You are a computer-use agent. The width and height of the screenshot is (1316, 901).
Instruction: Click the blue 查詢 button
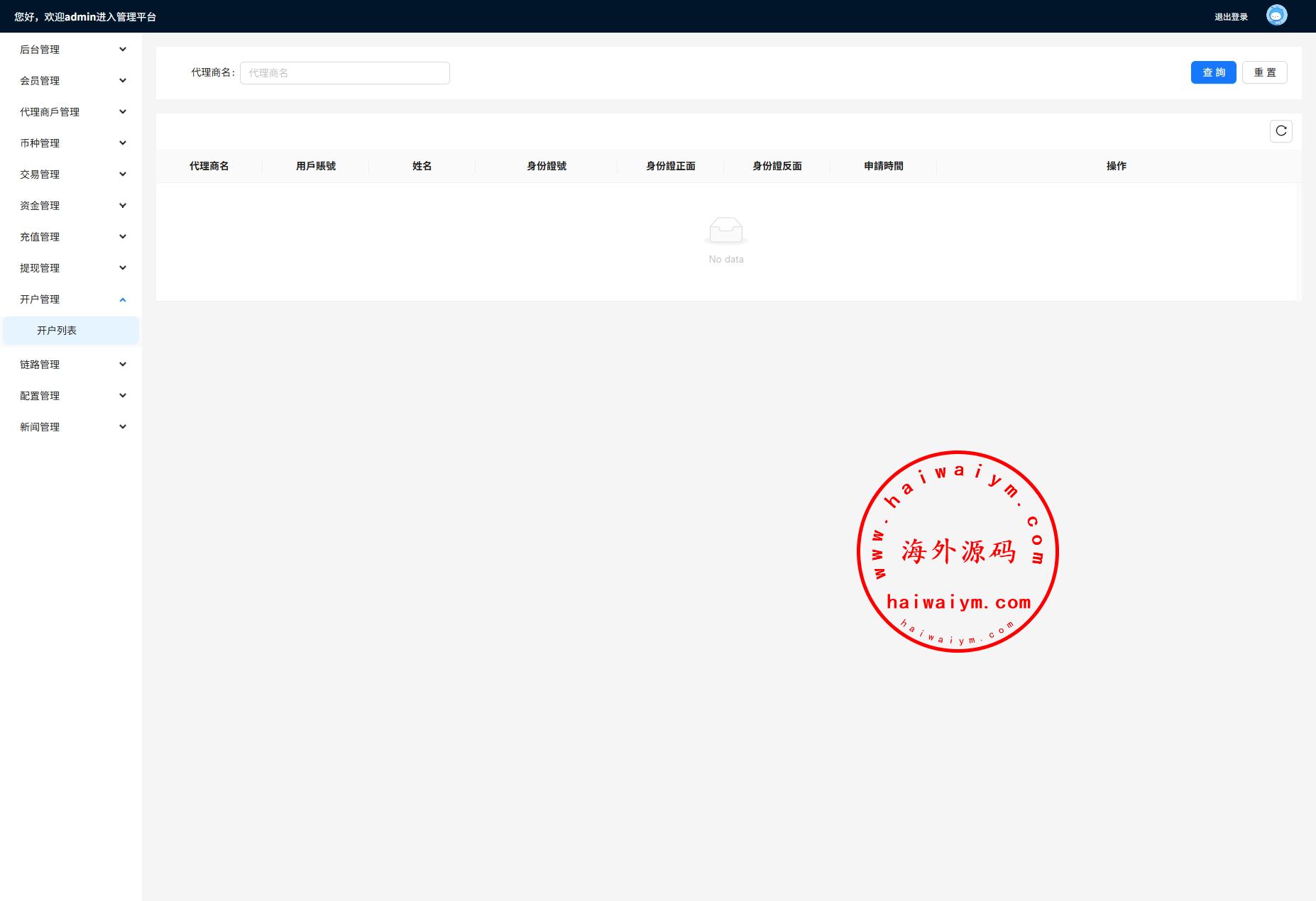click(1213, 72)
